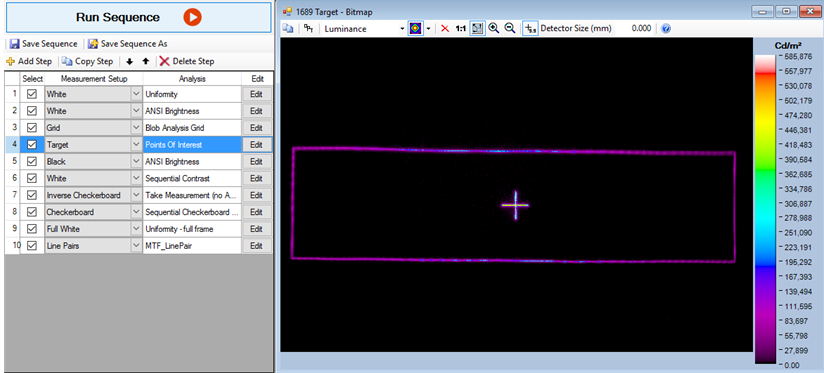Expand the Luminance dropdown
Viewport: 824px width, 373px height.
(x=403, y=29)
